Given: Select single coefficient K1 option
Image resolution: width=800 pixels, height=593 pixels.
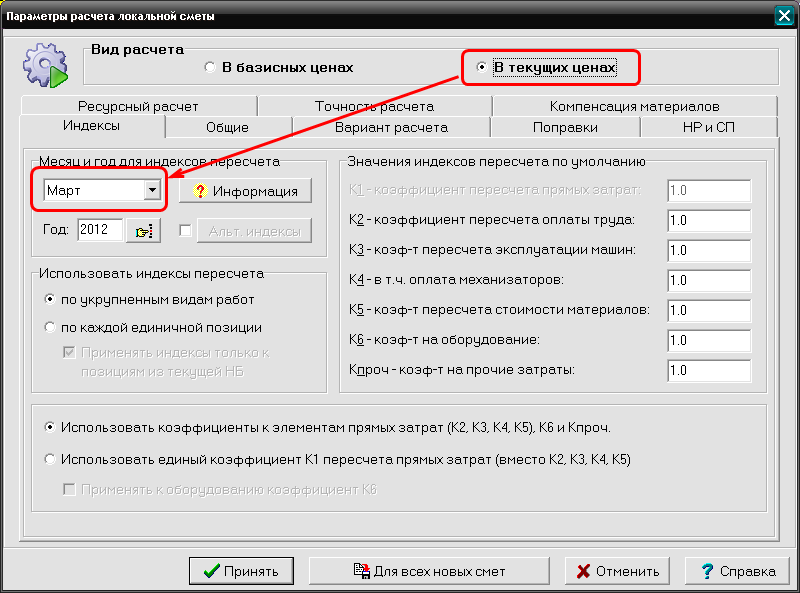Looking at the screenshot, I should point(338,459).
